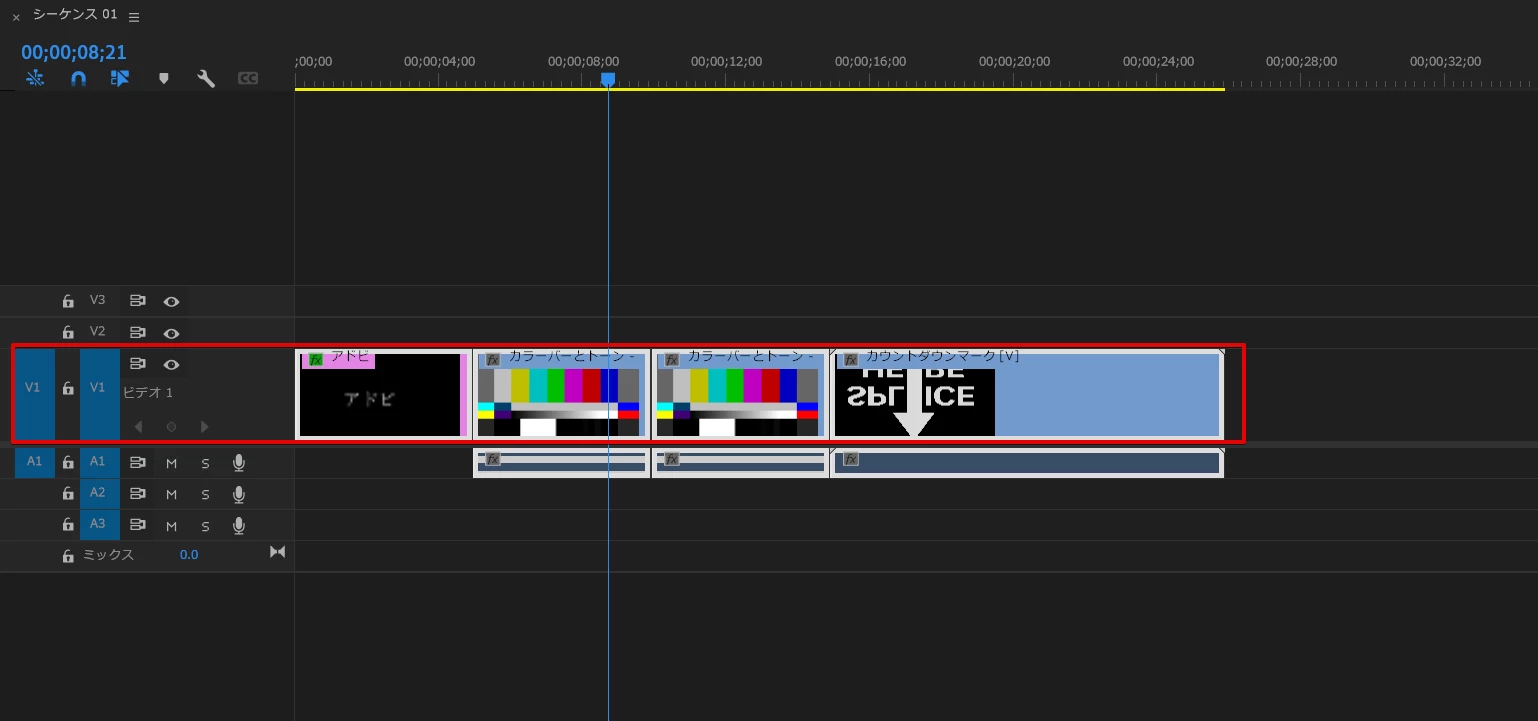Toggle lock on audio track A3

point(68,525)
